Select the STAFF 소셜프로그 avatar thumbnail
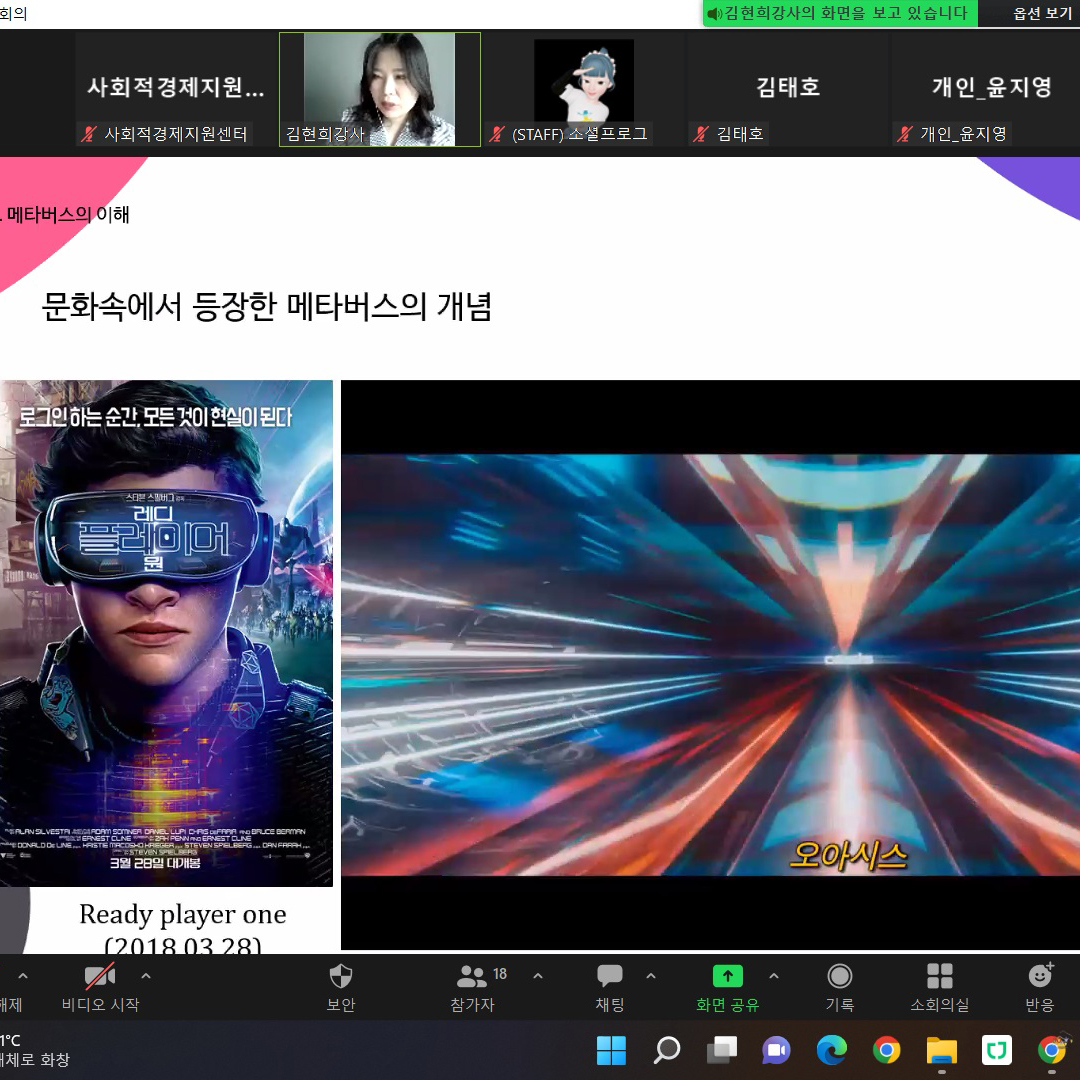Image resolution: width=1080 pixels, height=1080 pixels. point(584,90)
